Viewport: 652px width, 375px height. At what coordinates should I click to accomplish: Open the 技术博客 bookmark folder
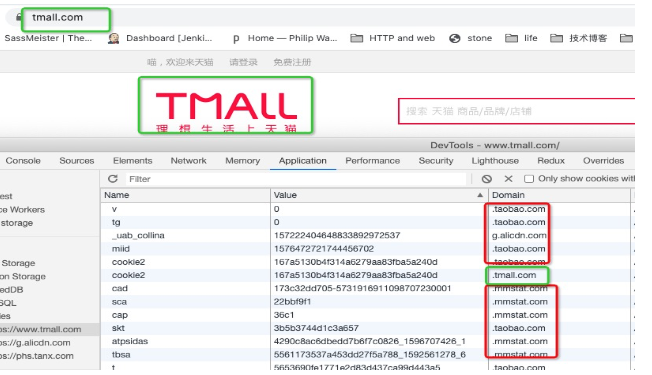click(x=578, y=38)
